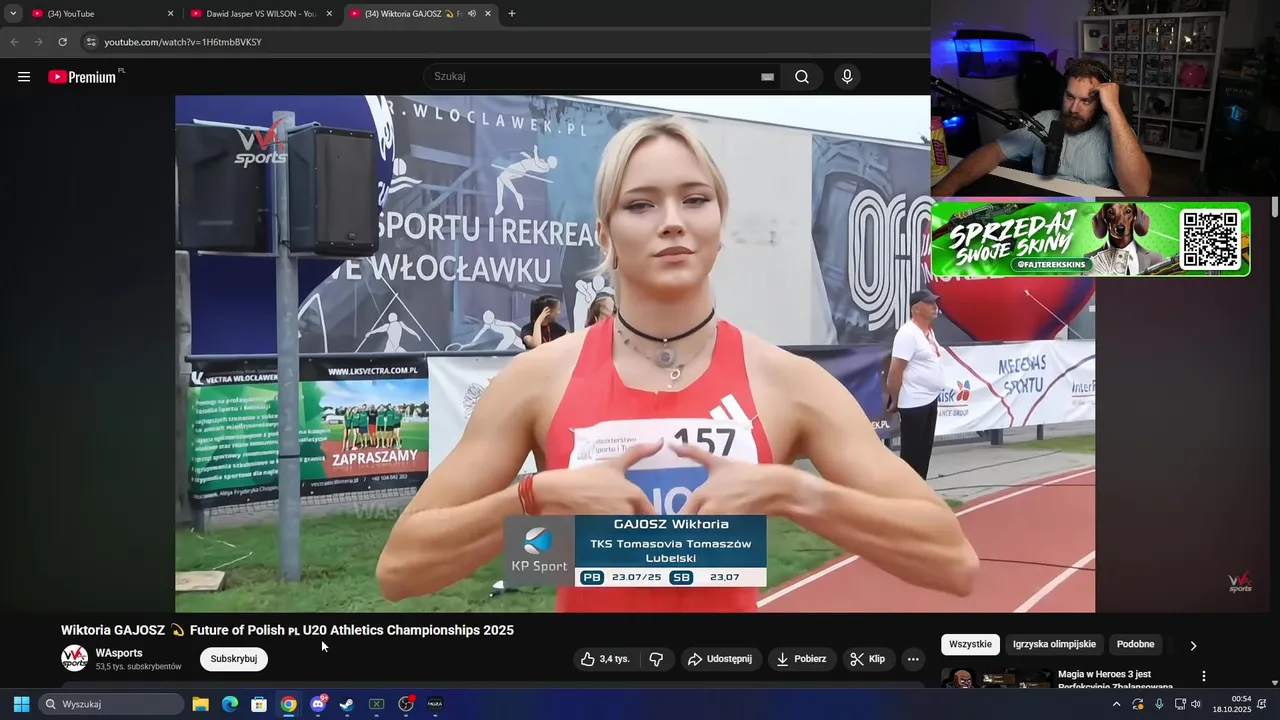Click the search magnifier button
The image size is (1280, 720).
pos(802,77)
